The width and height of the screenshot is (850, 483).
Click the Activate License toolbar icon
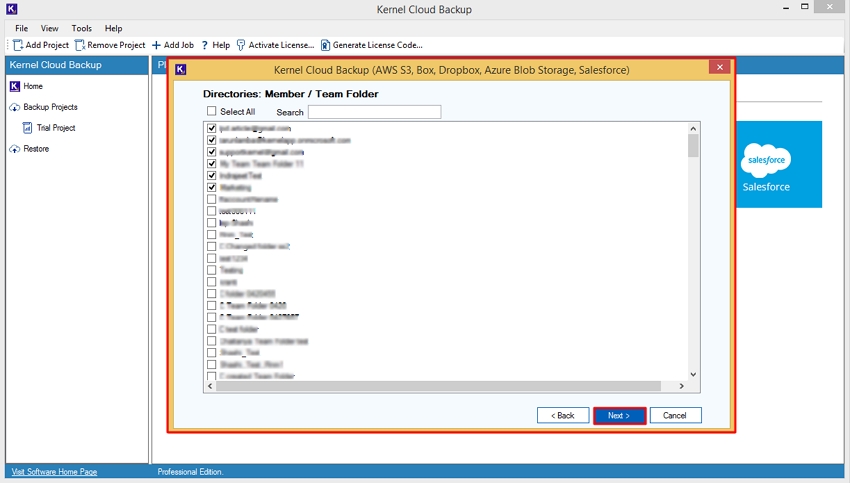[x=241, y=45]
